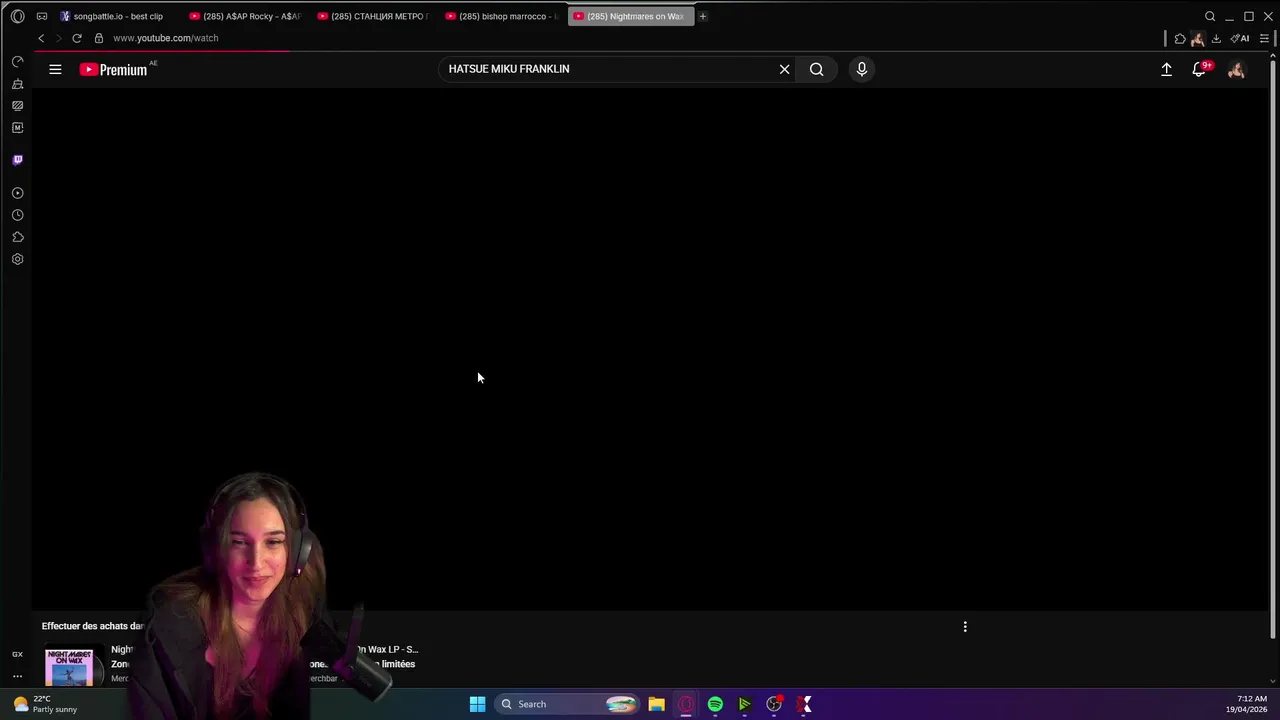Open the YouTube guide hamburger menu
The height and width of the screenshot is (720, 1280).
[55, 69]
